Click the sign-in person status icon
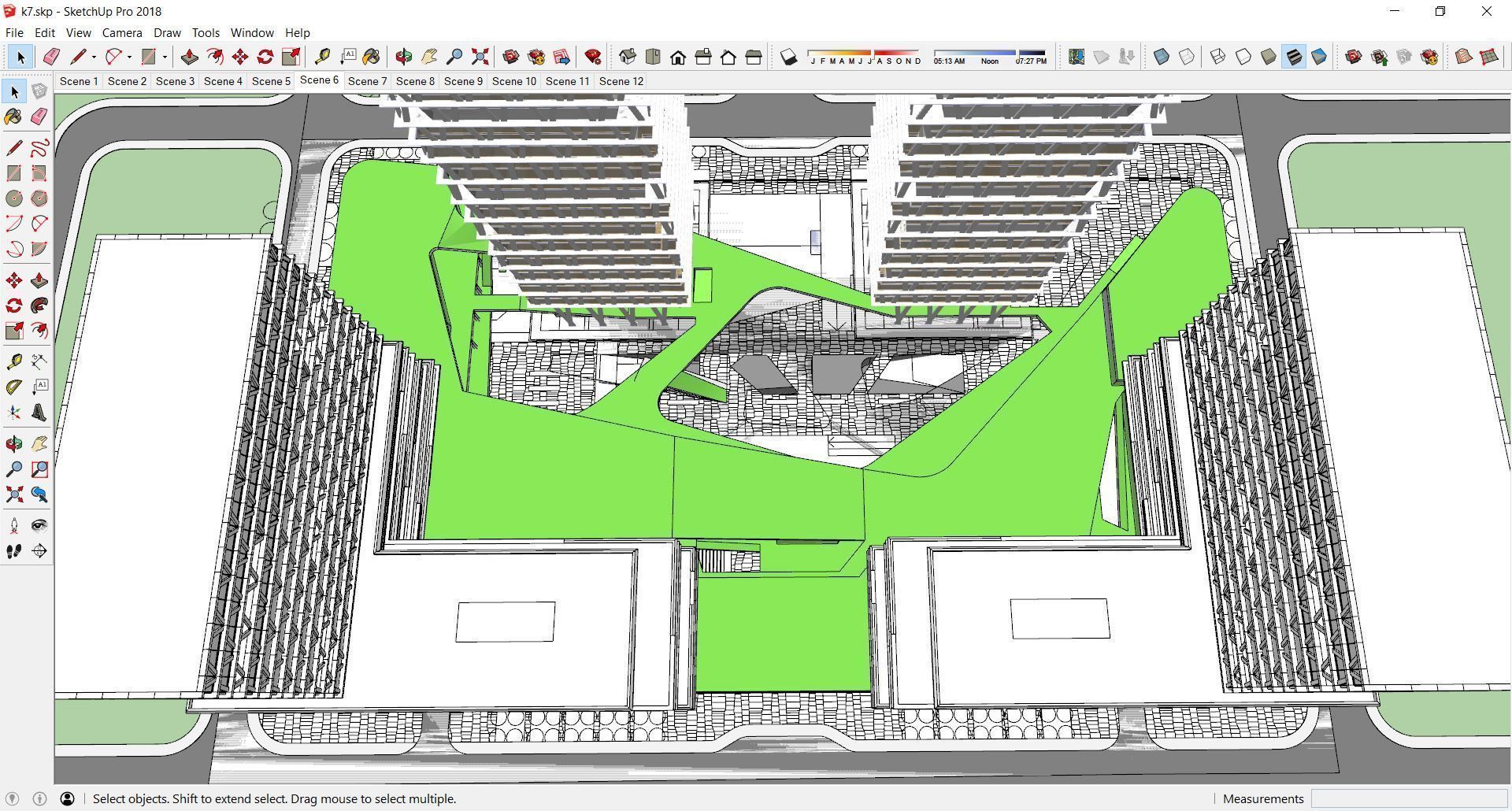Screen dimensions: 1512x811 point(68,798)
